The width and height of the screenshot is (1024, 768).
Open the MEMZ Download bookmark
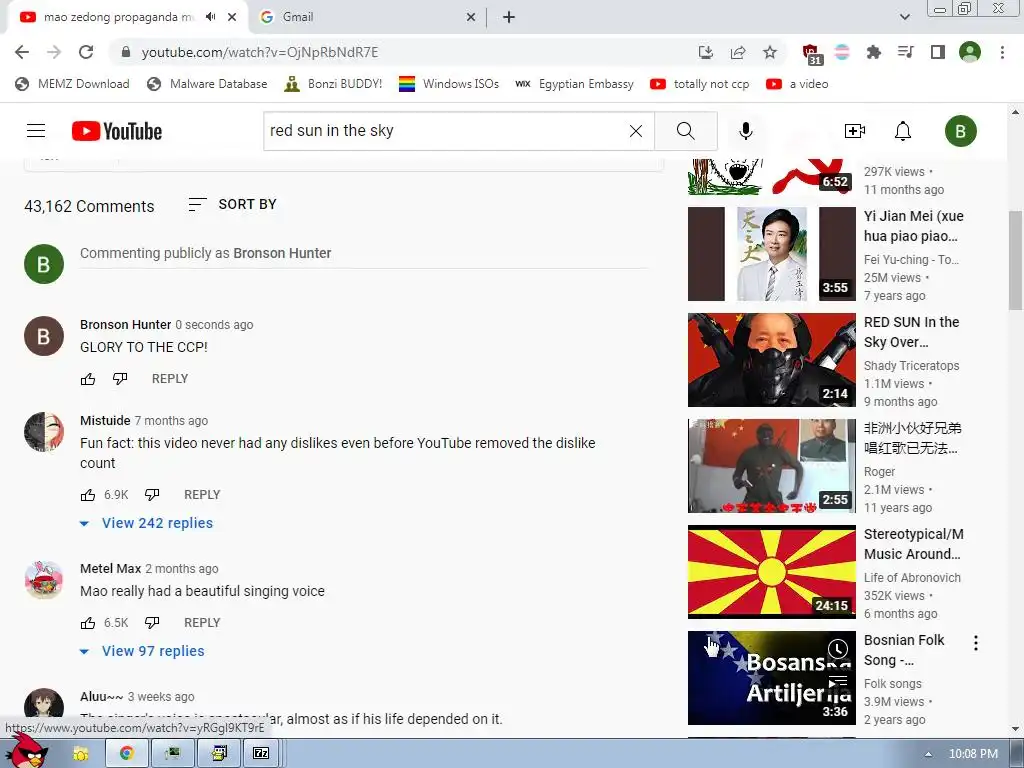[x=72, y=84]
